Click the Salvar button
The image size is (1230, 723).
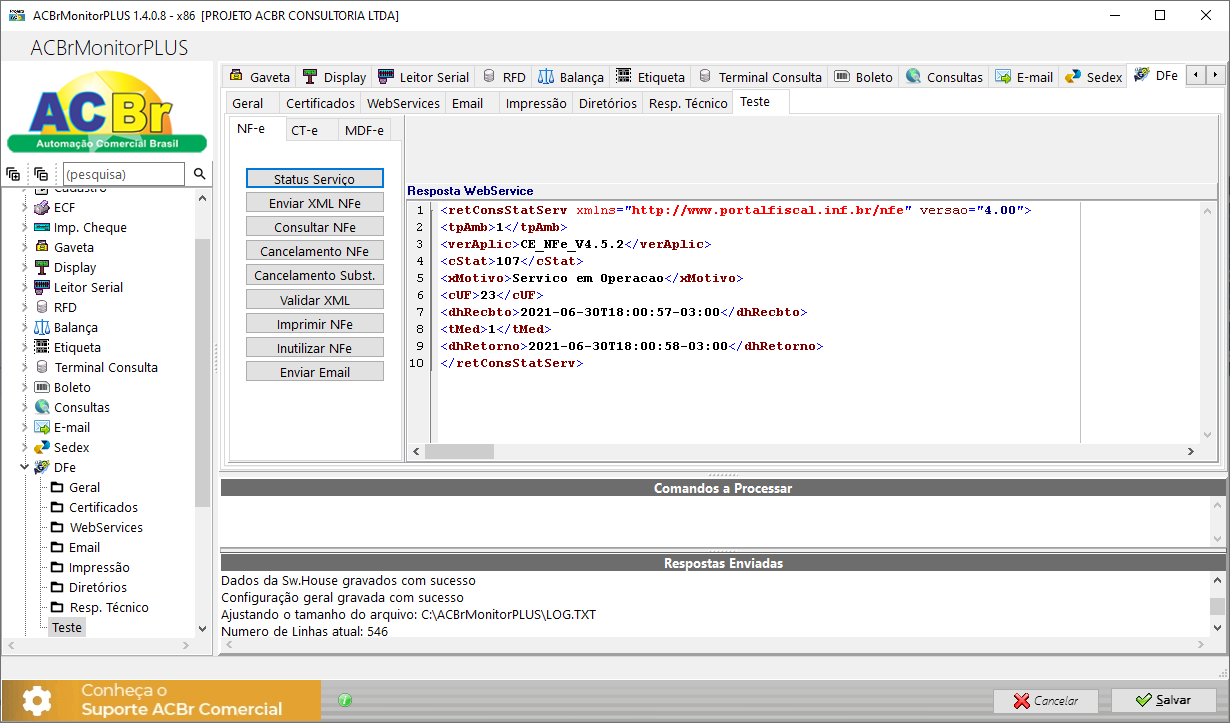[1164, 700]
